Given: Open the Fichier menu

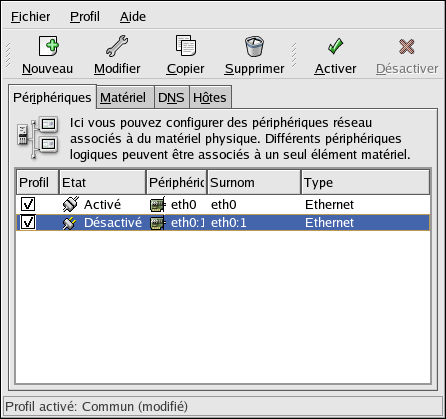Looking at the screenshot, I should (x=30, y=16).
